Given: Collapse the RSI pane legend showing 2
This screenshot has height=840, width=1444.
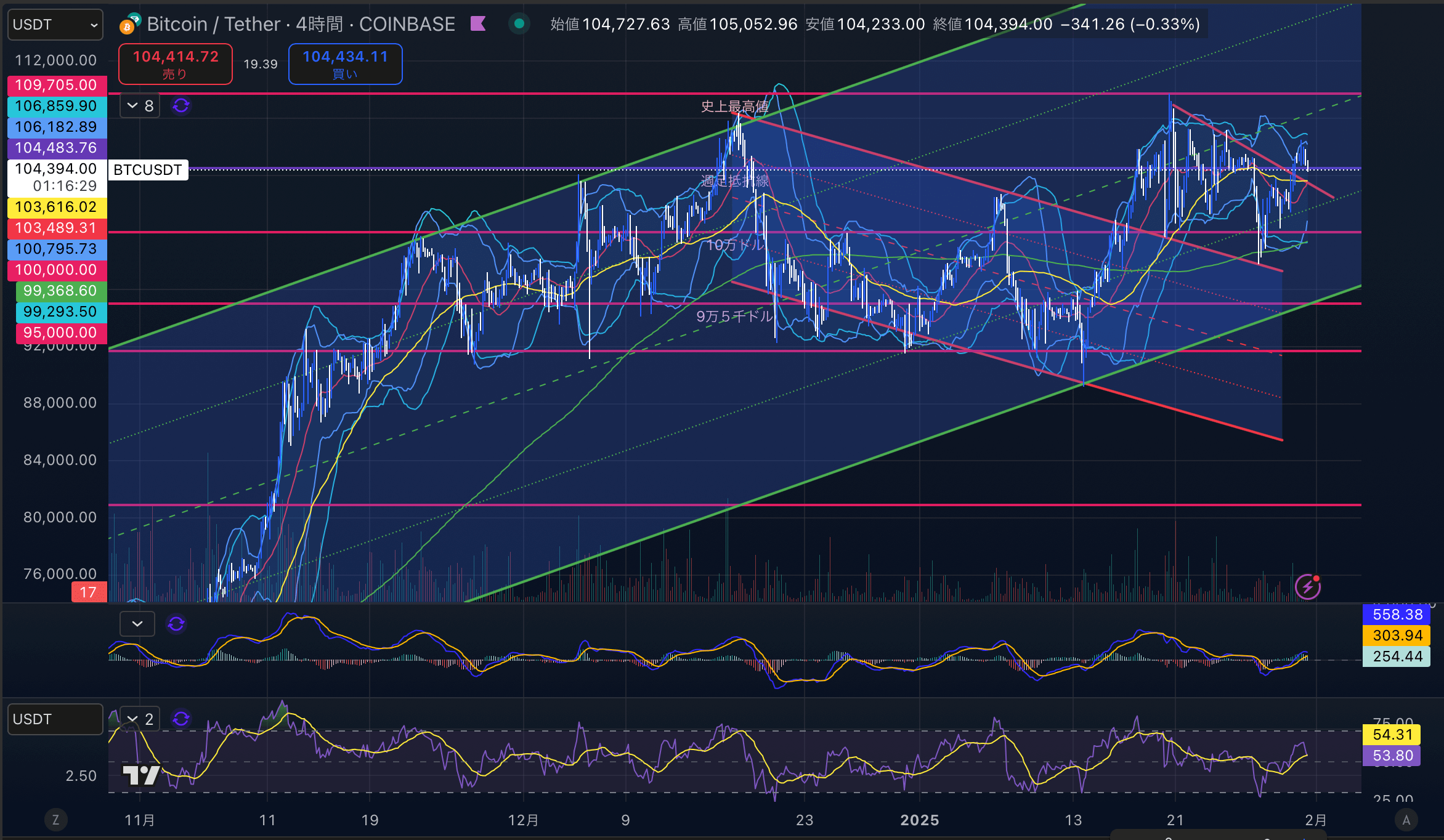Looking at the screenshot, I should click(x=140, y=719).
